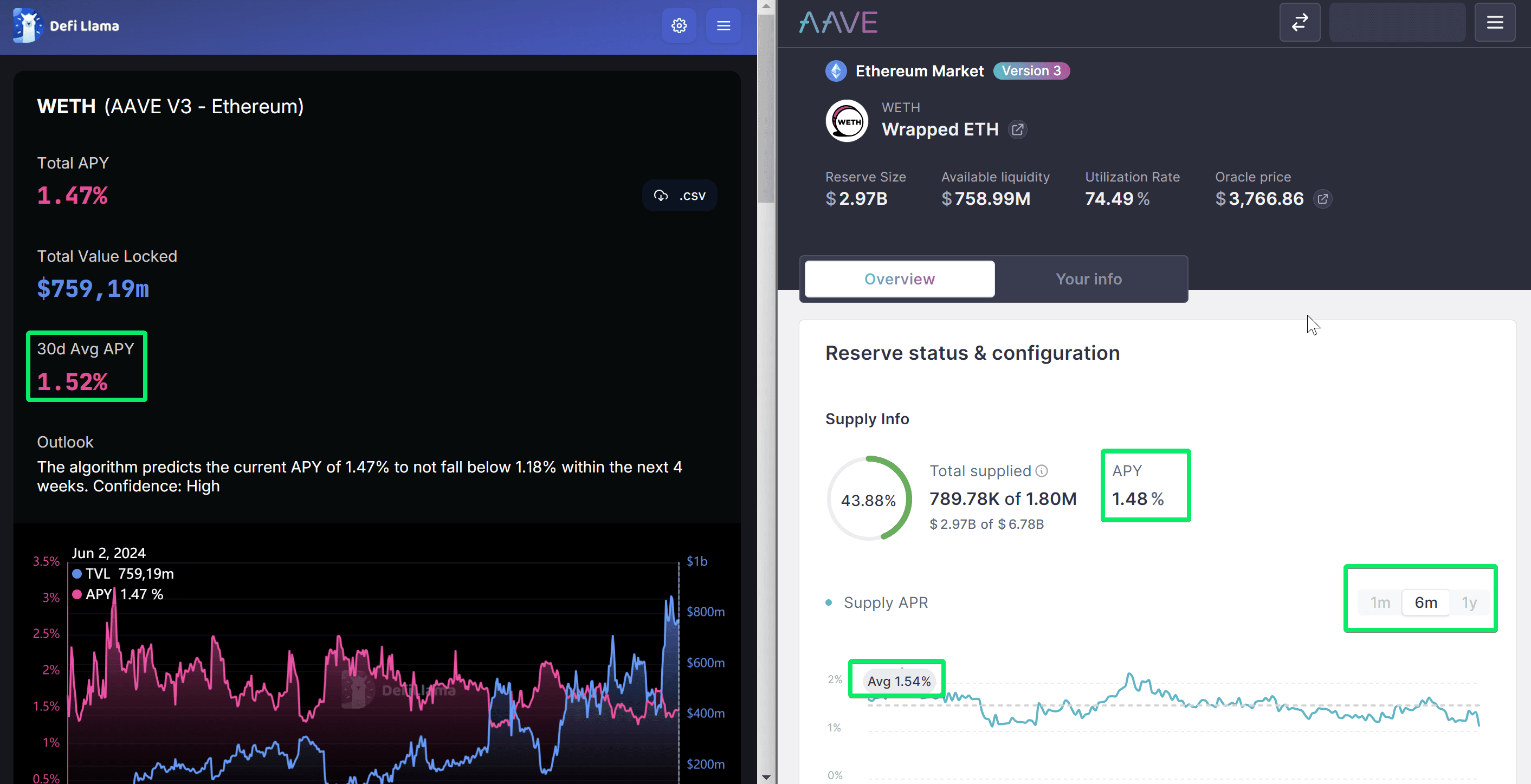Select the 1m time range
Screen dimensions: 1531x784
point(1380,602)
